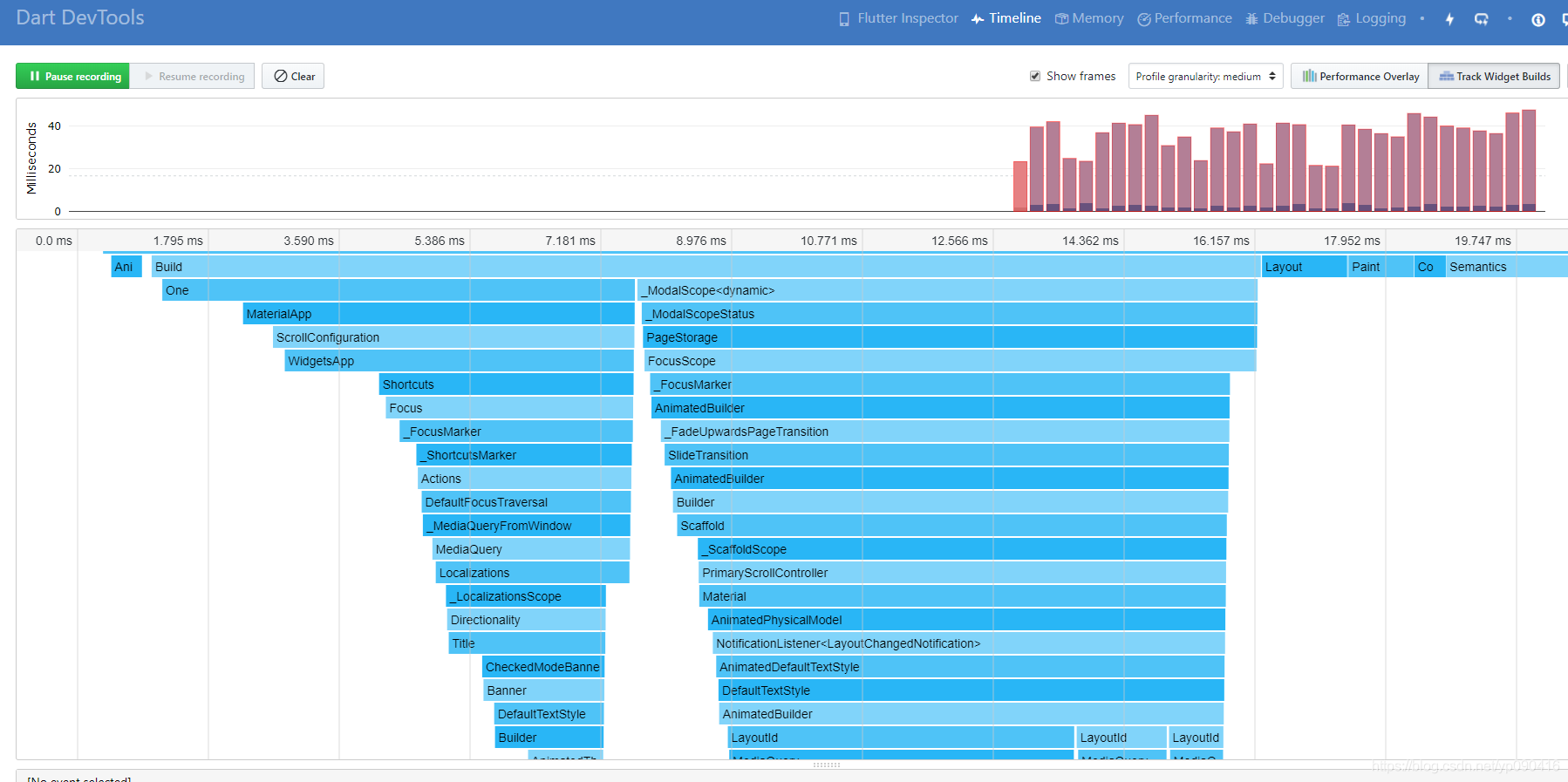Select the Directionality flame bar

click(x=526, y=620)
